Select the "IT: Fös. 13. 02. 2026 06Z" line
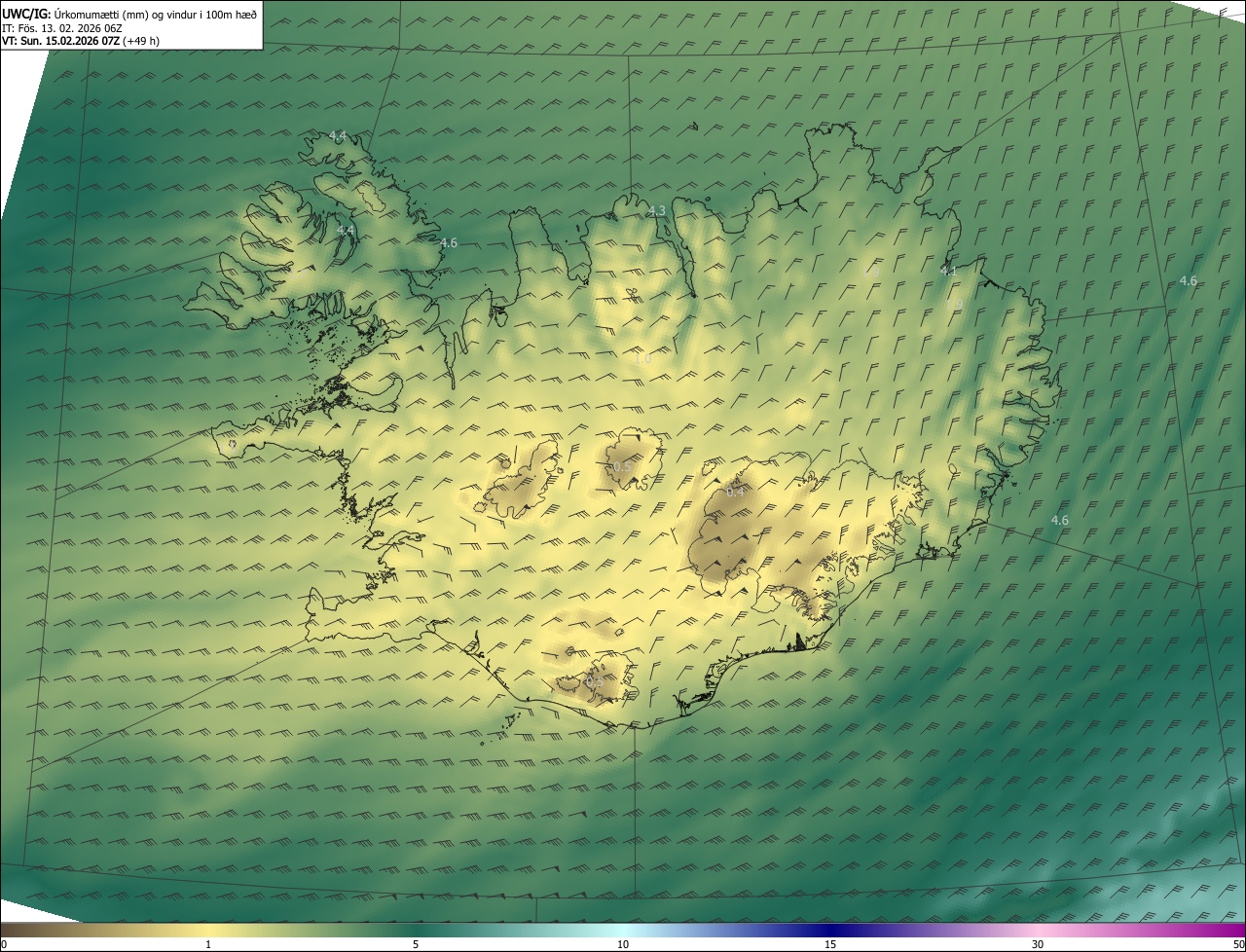 coord(62,28)
